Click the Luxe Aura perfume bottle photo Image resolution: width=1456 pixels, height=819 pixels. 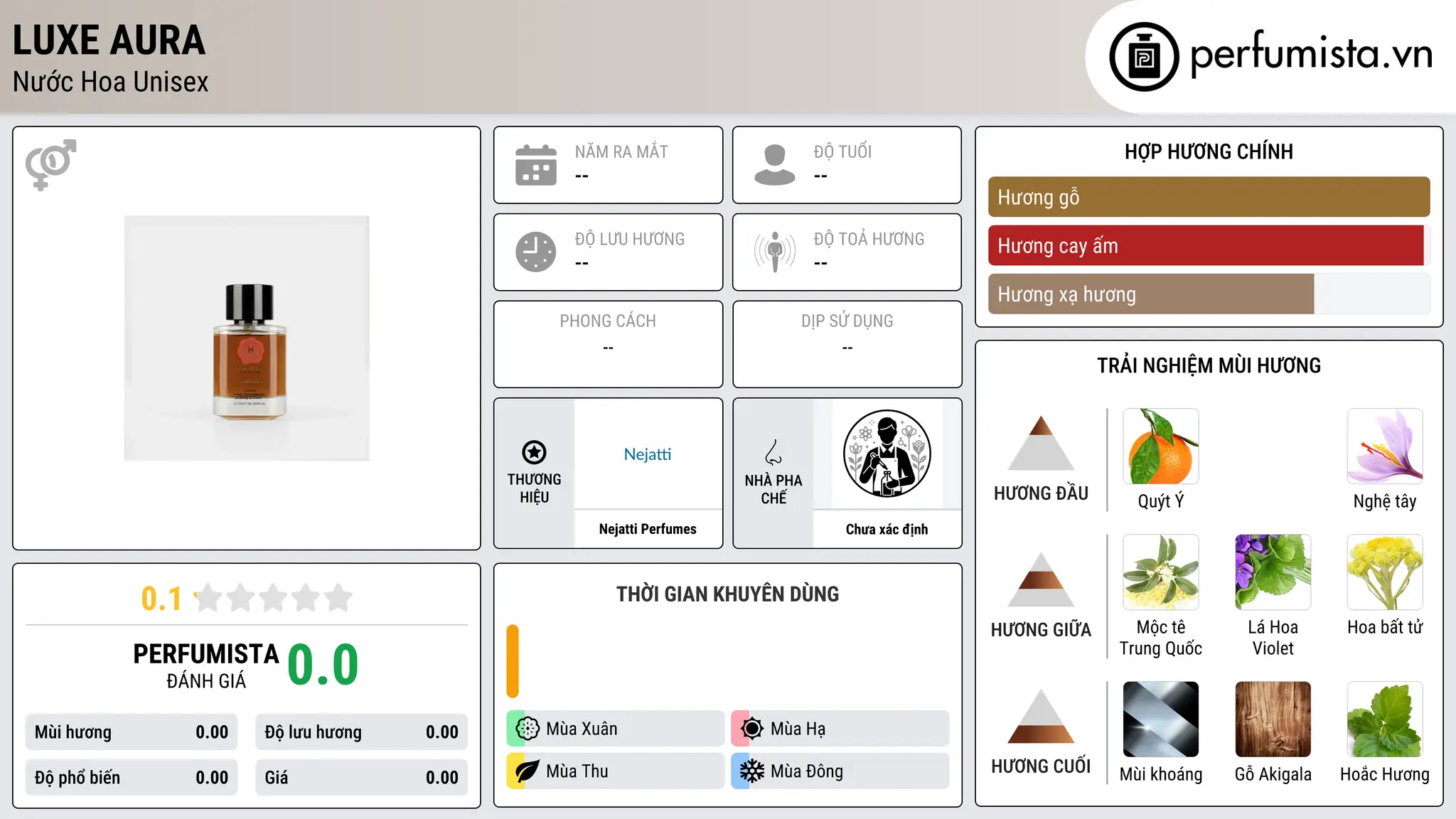click(247, 338)
